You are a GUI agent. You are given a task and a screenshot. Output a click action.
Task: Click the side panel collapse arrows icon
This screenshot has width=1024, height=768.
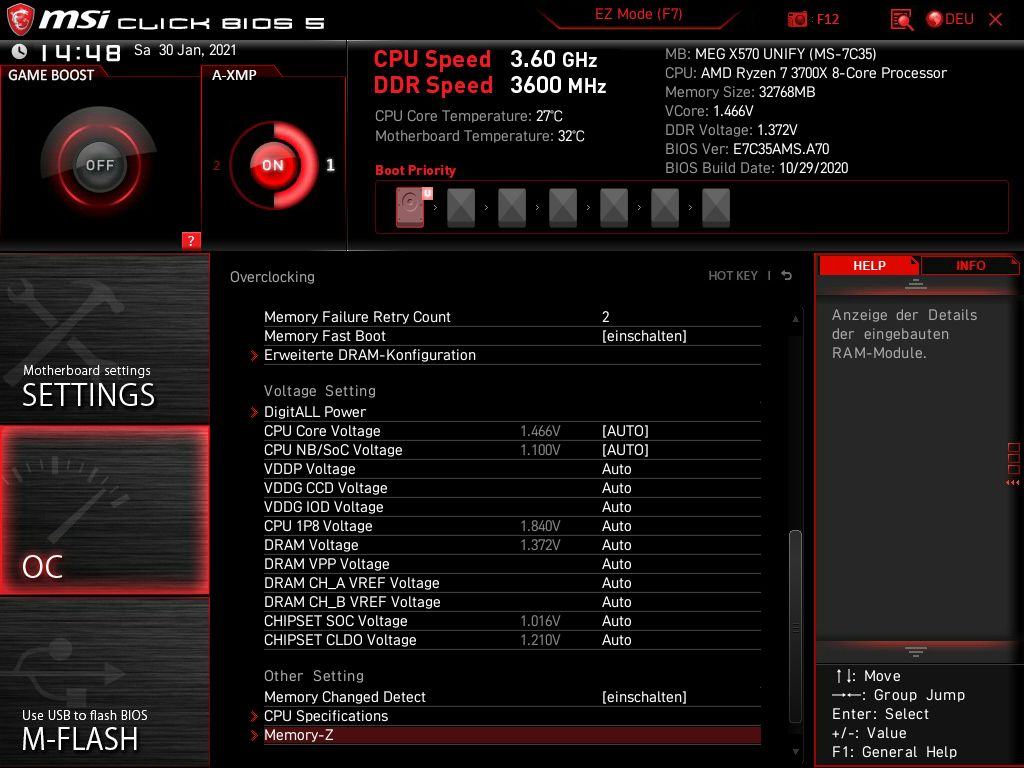(x=1013, y=483)
